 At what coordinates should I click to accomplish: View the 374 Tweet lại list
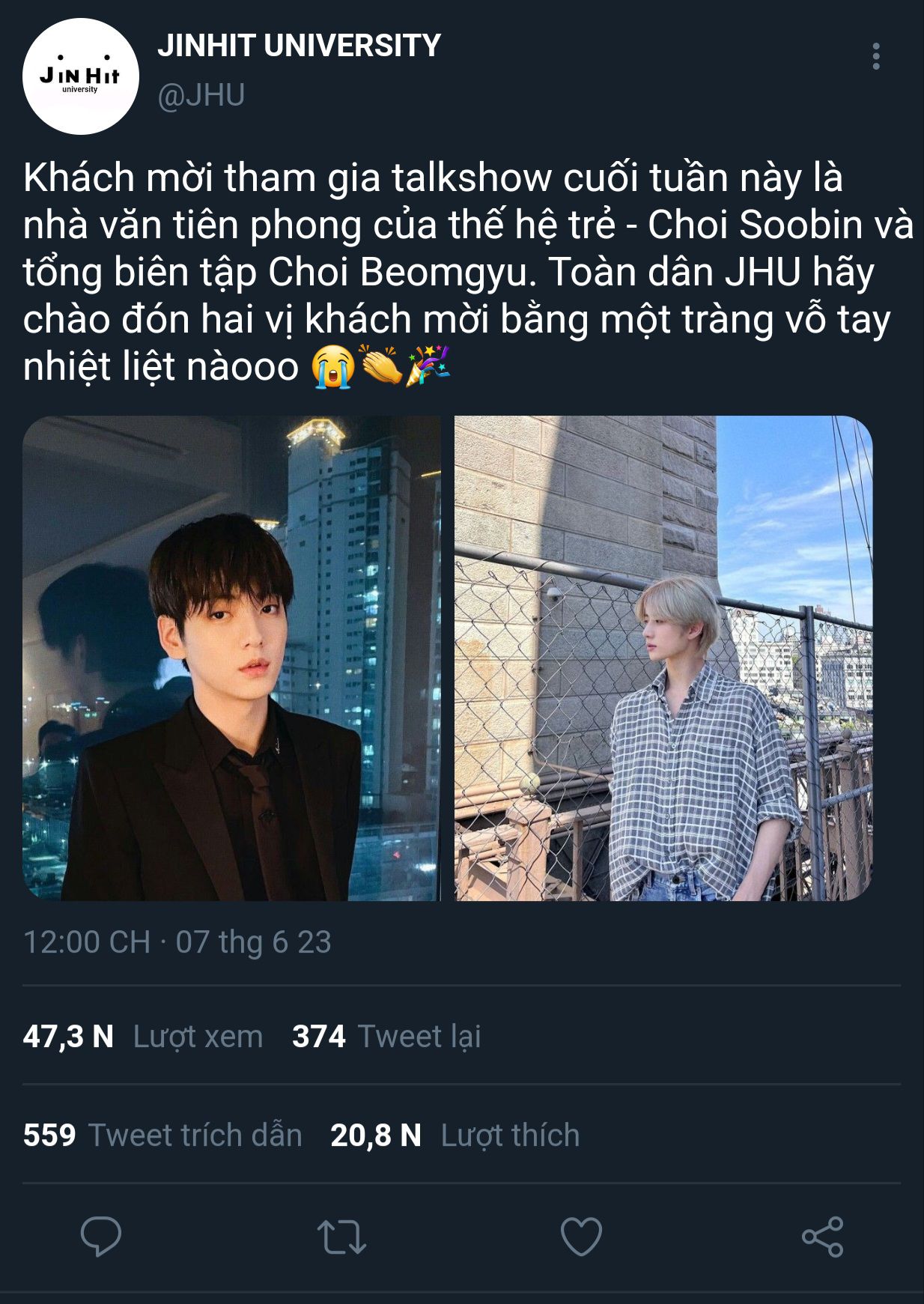[x=386, y=1037]
